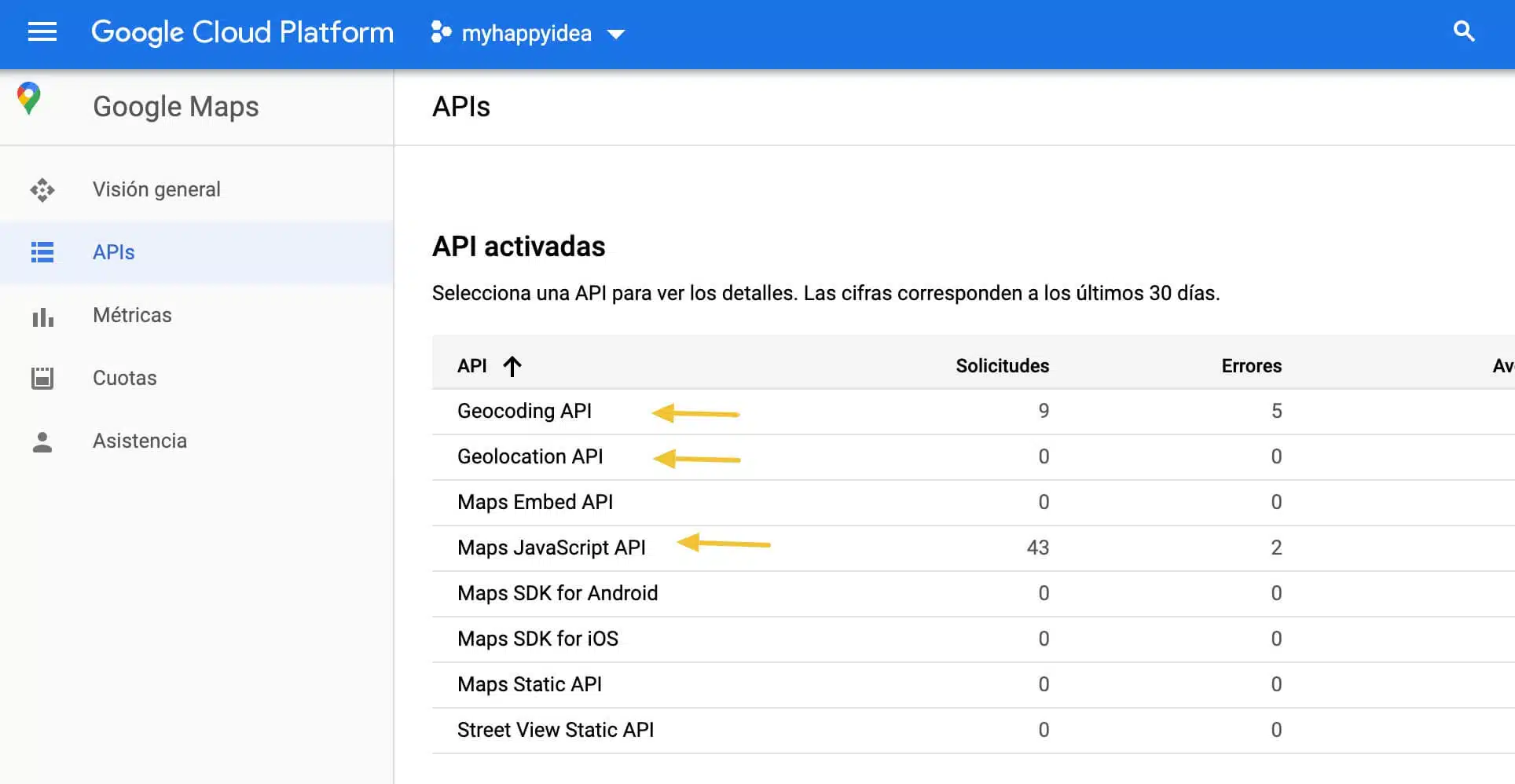Viewport: 1515px width, 784px height.
Task: Expand the myhappyidea project dropdown arrow
Action: coord(616,34)
